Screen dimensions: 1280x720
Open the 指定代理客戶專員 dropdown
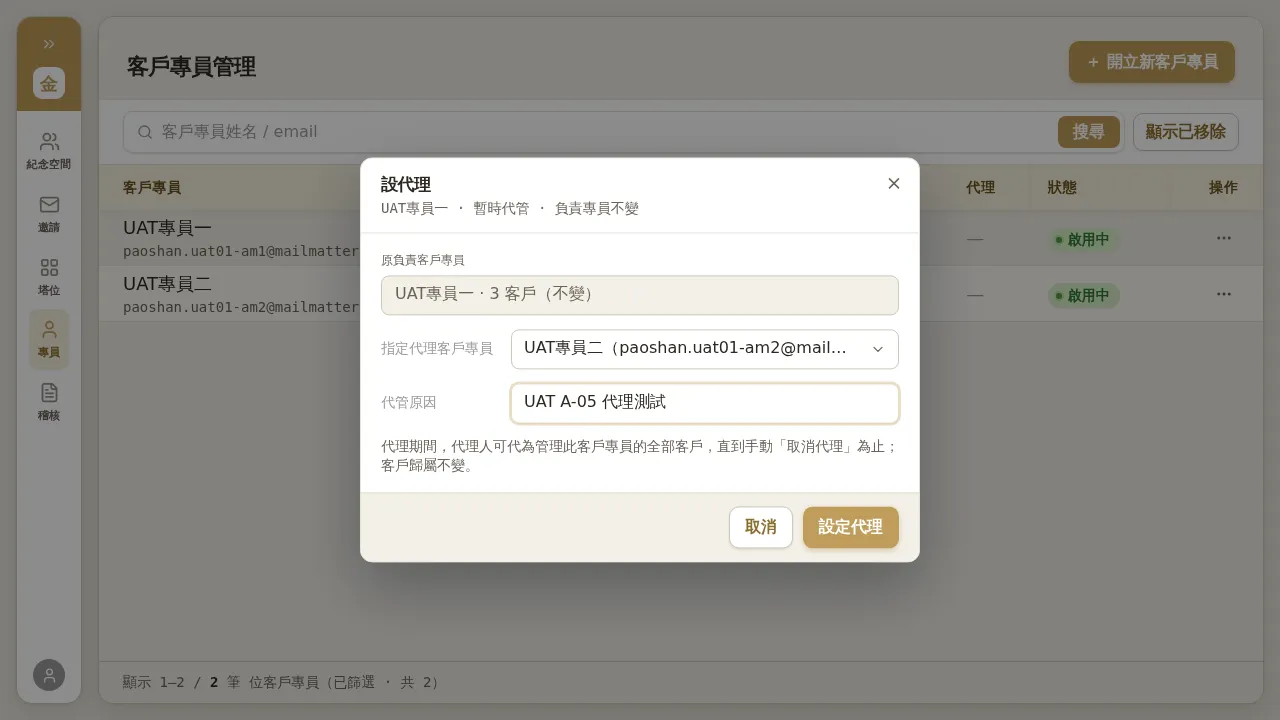pos(705,349)
